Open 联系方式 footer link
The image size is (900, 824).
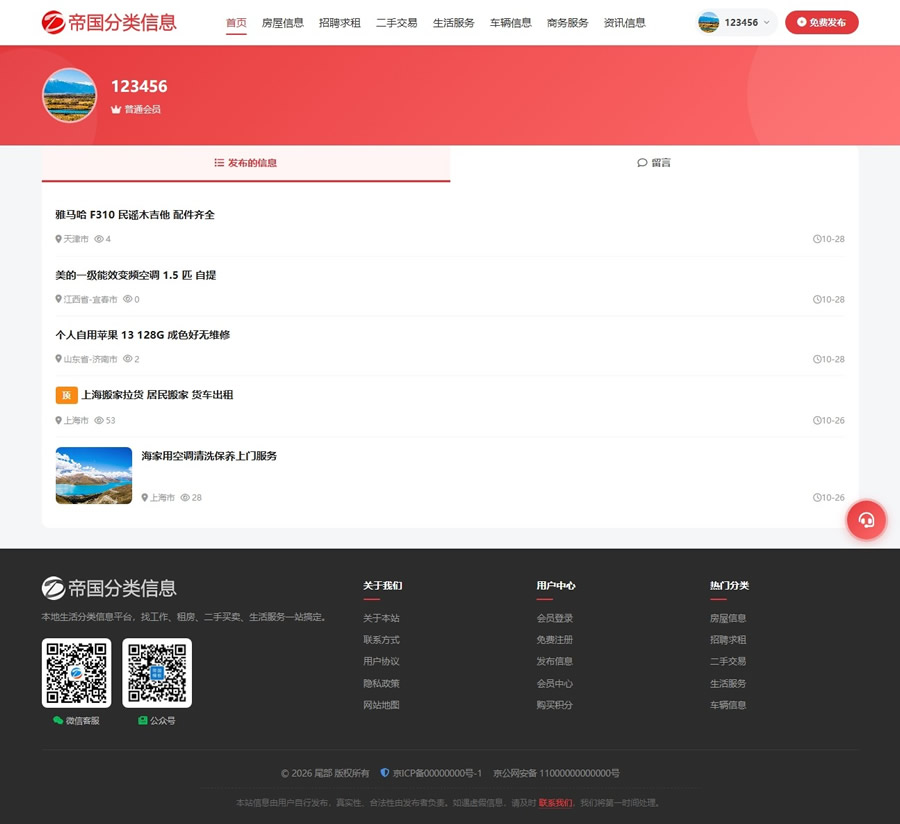coord(381,640)
